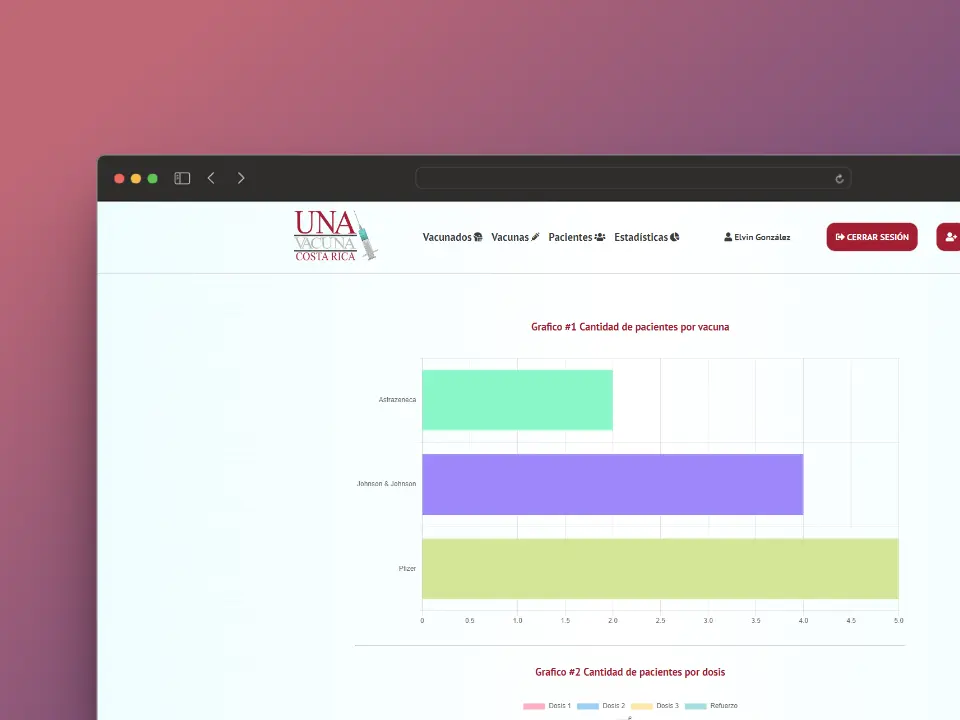Open the Pacientes section

(576, 237)
